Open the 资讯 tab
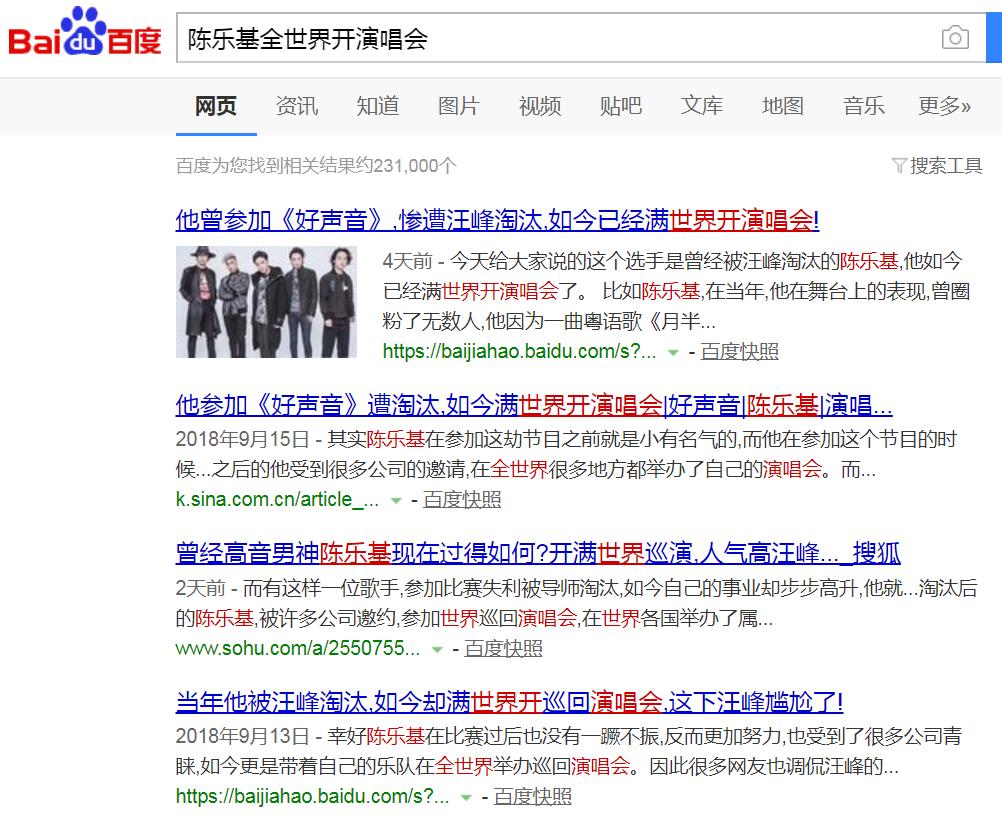This screenshot has width=1002, height=824. click(296, 105)
